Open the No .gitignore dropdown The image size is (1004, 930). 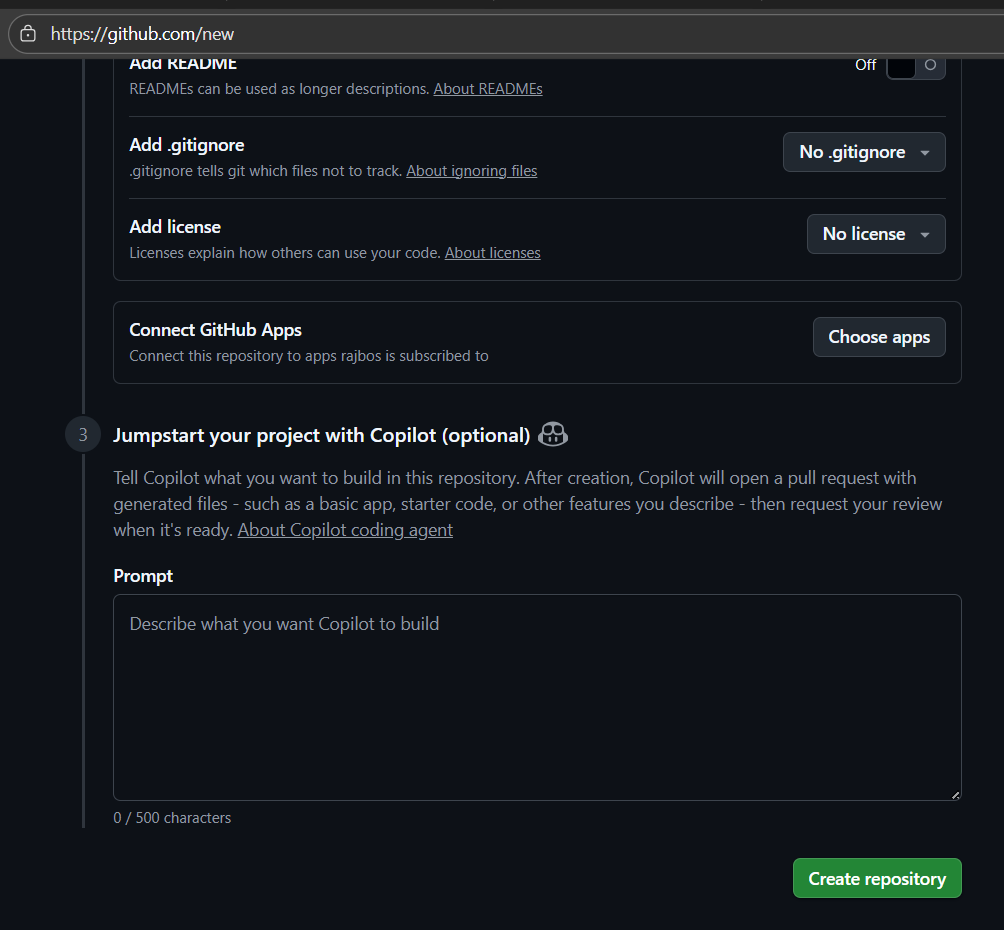pos(863,151)
